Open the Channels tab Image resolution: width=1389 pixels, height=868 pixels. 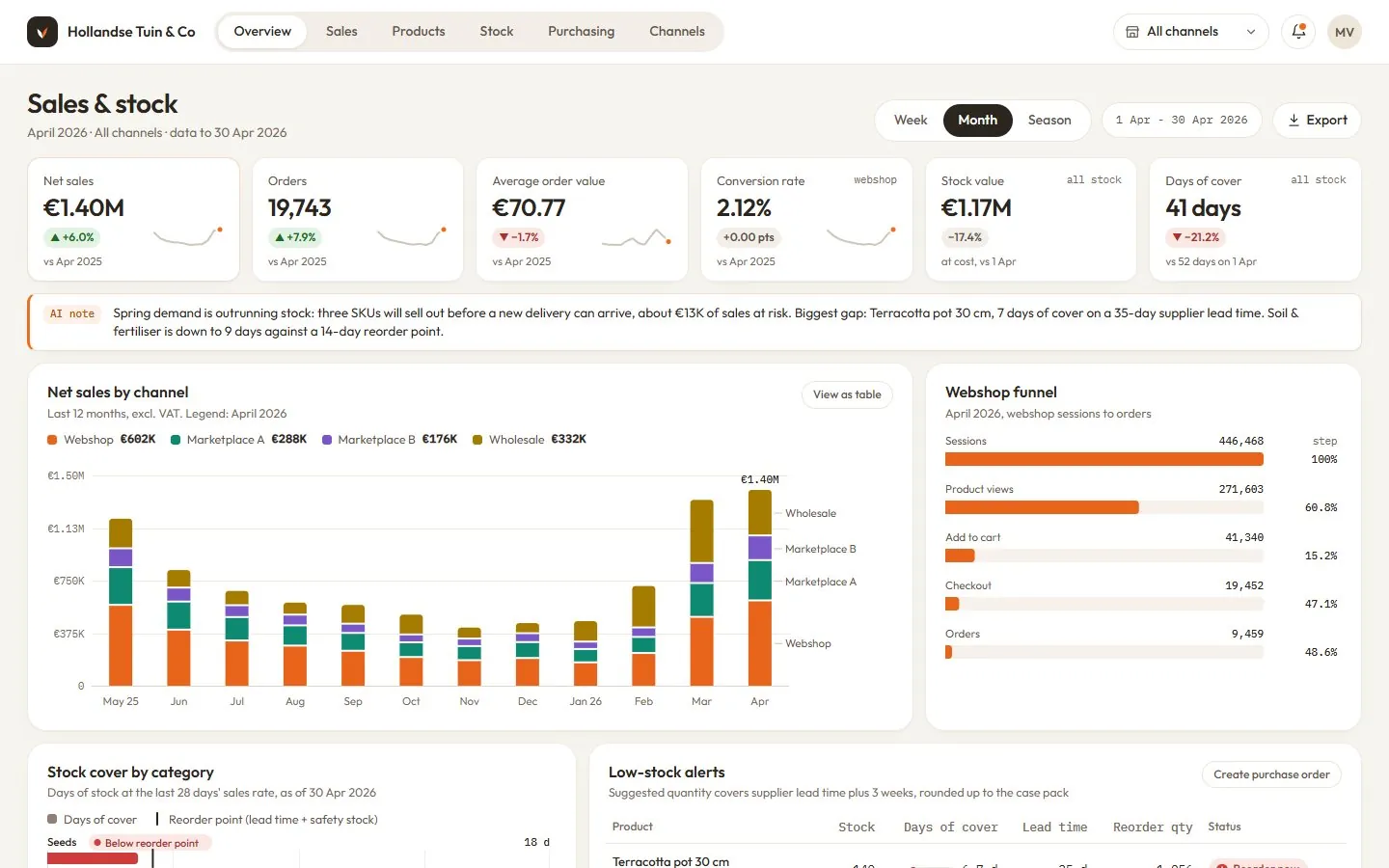click(x=677, y=32)
